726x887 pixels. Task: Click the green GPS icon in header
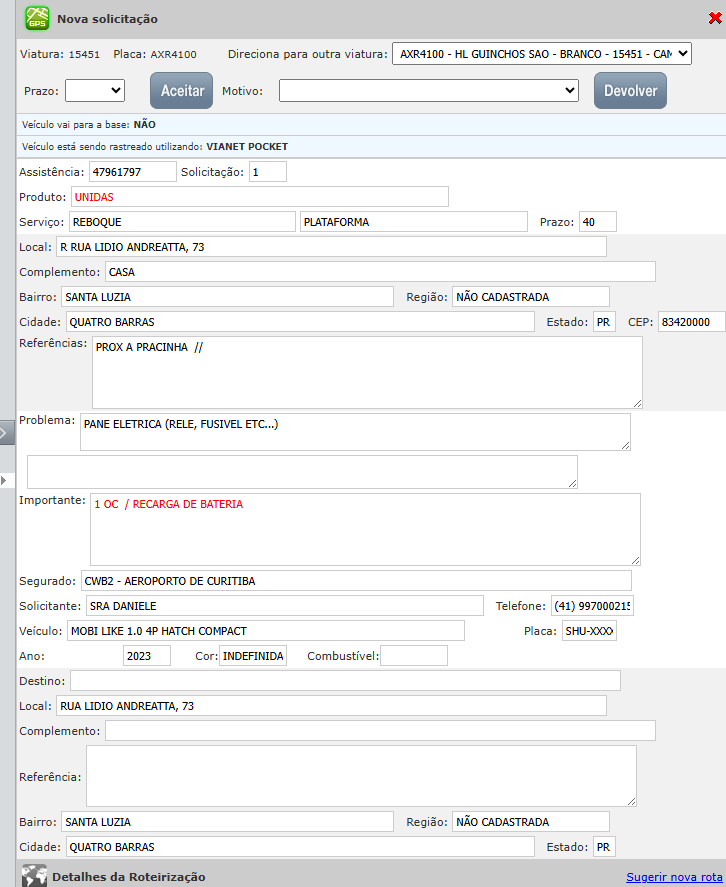click(x=36, y=18)
